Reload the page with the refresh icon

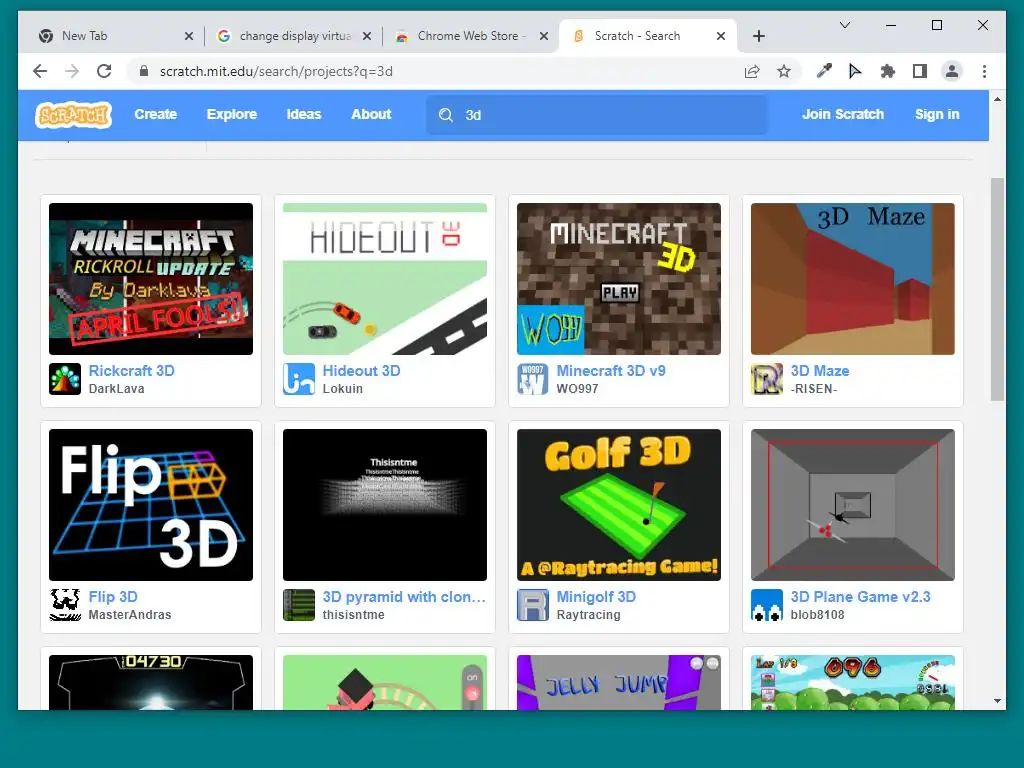104,71
